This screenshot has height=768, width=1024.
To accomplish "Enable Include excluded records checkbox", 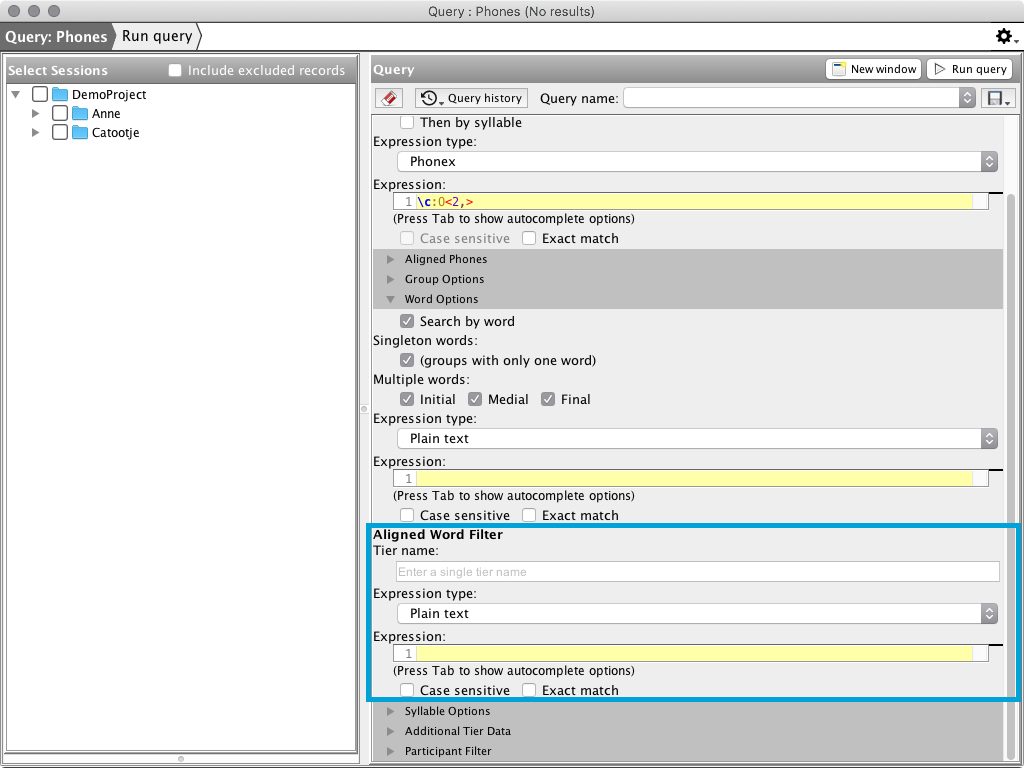I will (175, 71).
